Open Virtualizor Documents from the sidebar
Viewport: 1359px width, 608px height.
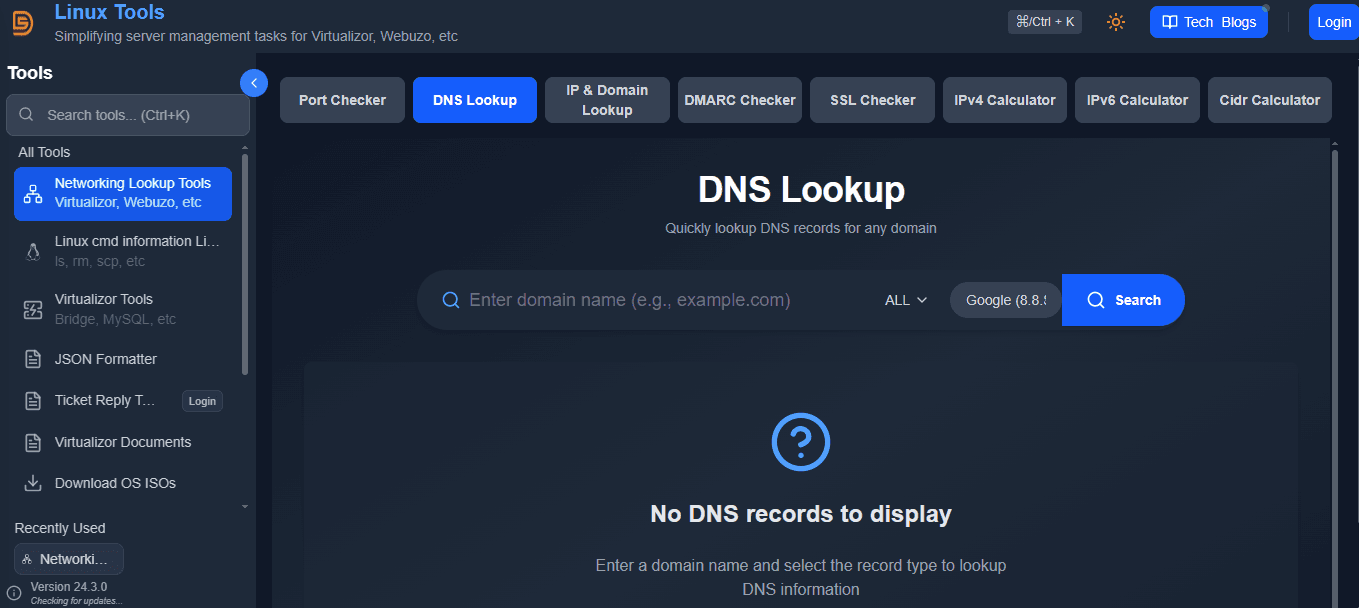click(123, 442)
